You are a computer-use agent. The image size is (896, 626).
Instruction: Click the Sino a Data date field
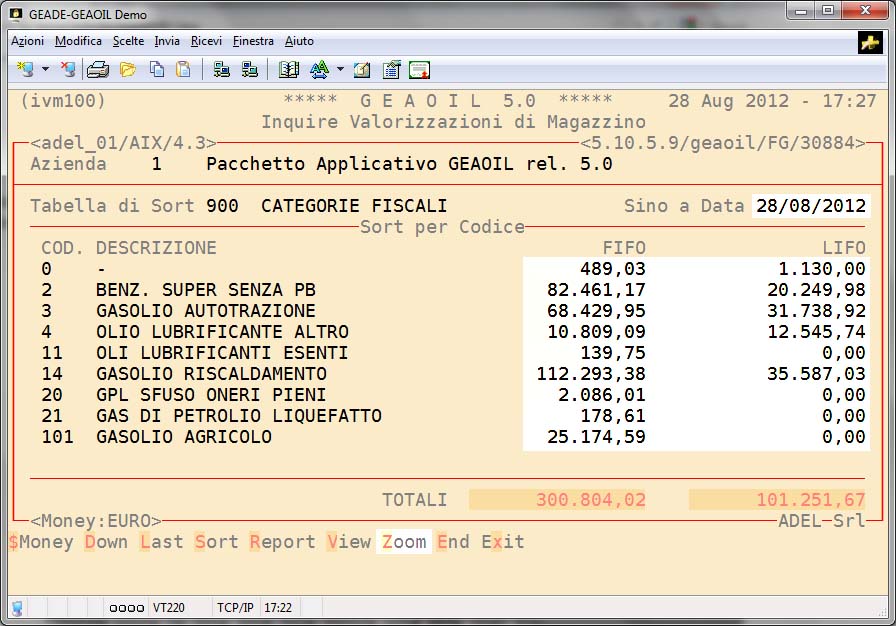click(810, 206)
